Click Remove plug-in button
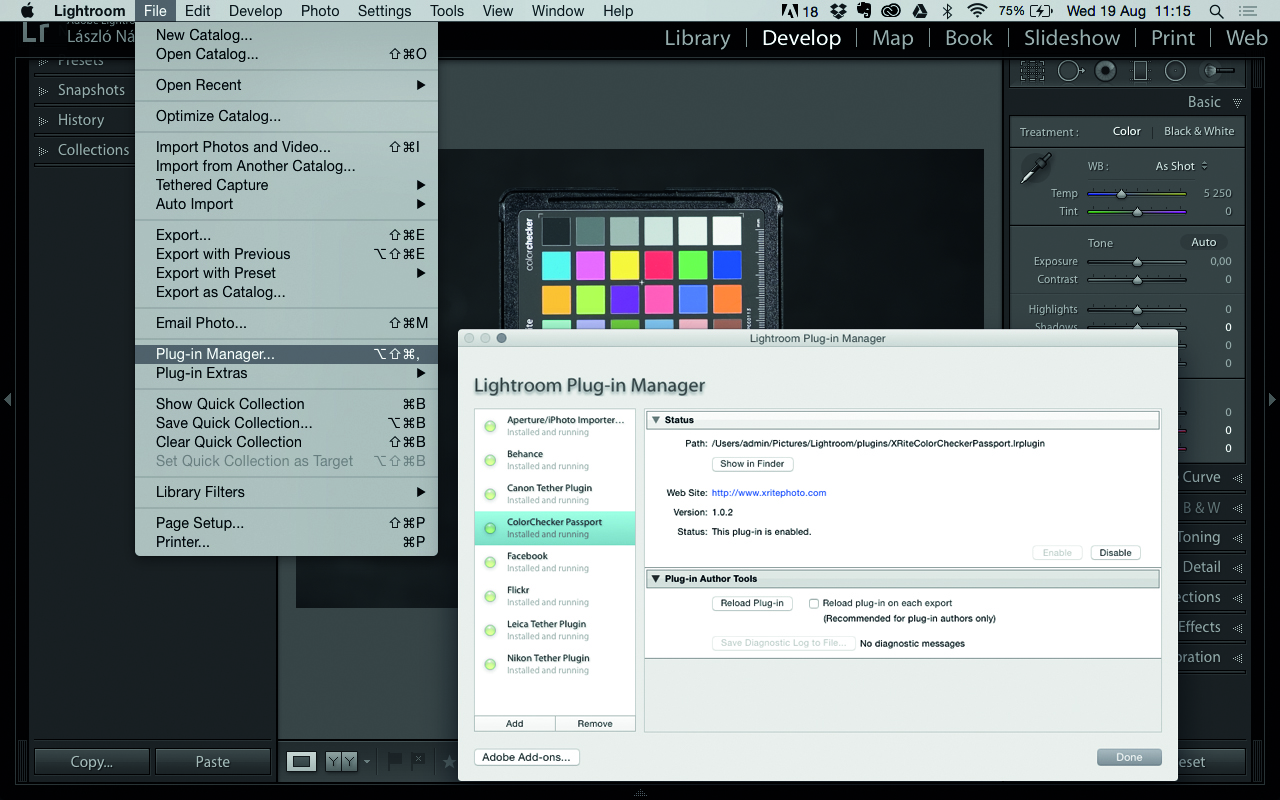 pos(595,723)
